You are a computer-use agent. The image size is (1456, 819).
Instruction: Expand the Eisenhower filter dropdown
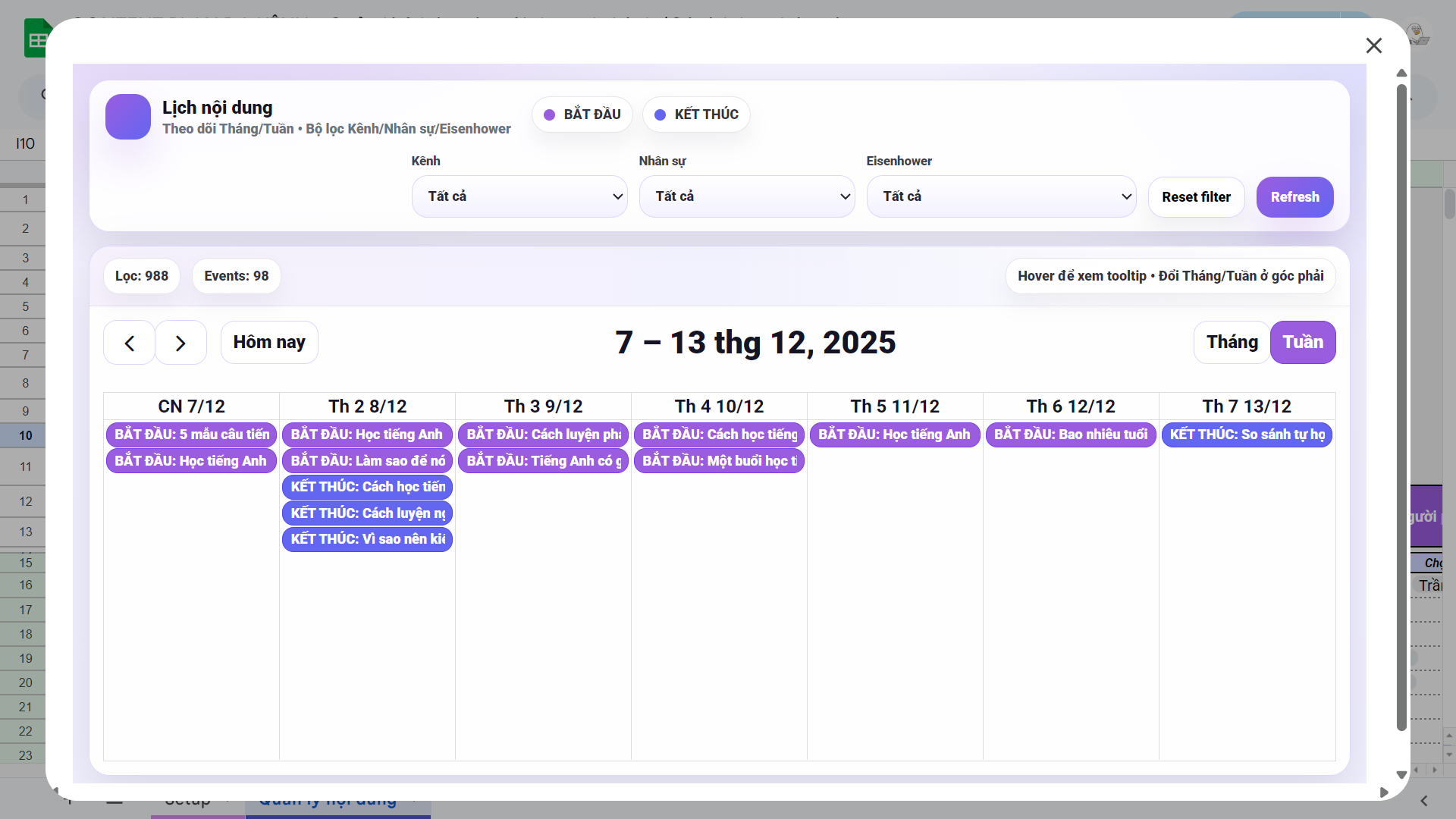(1001, 196)
